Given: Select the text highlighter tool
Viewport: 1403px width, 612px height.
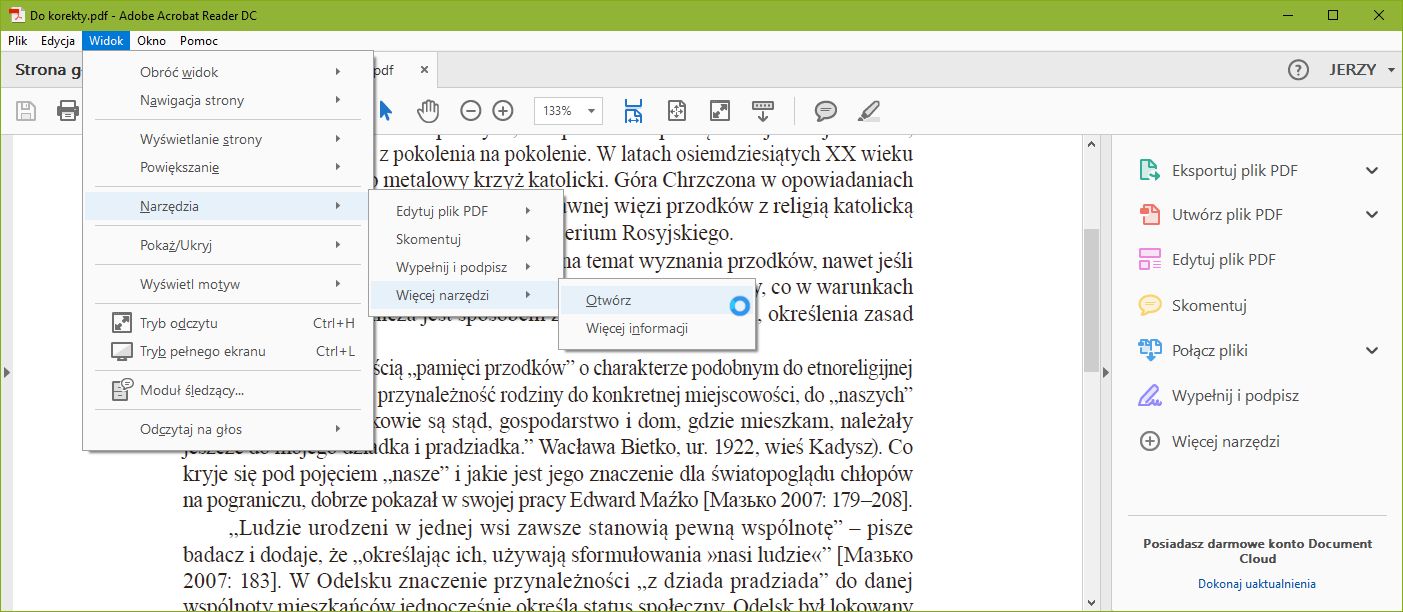Looking at the screenshot, I should (868, 110).
